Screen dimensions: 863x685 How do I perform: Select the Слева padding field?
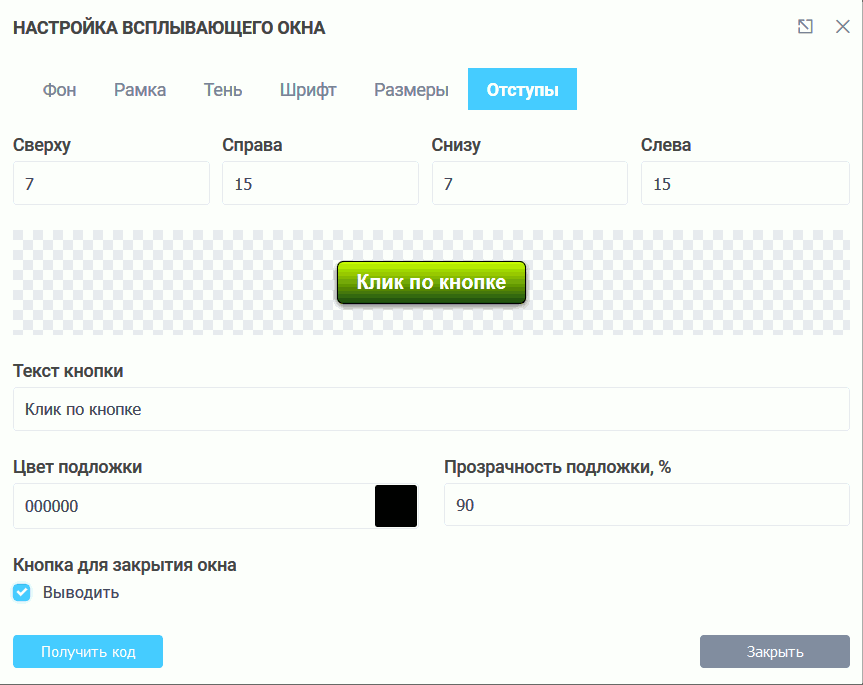pyautogui.click(x=744, y=182)
